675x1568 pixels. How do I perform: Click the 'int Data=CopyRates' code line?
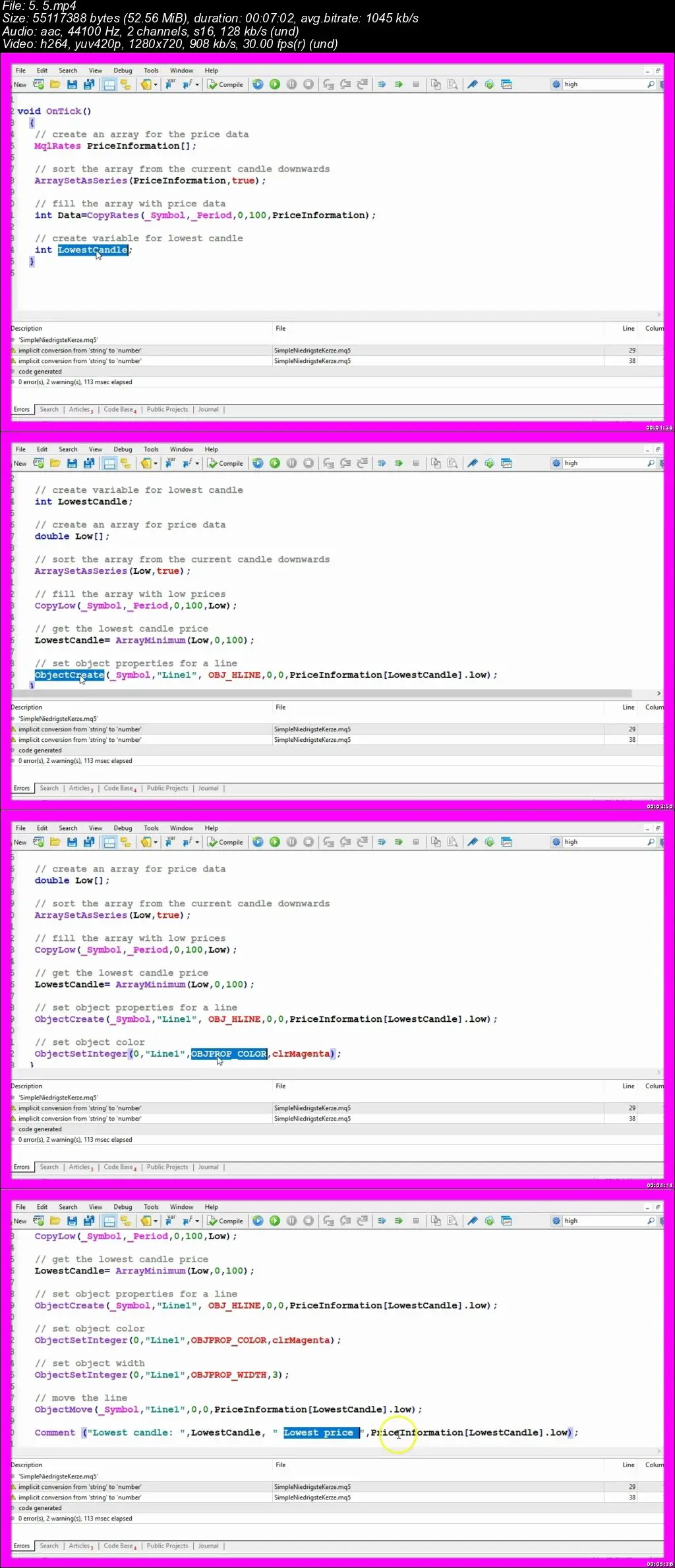coord(205,215)
